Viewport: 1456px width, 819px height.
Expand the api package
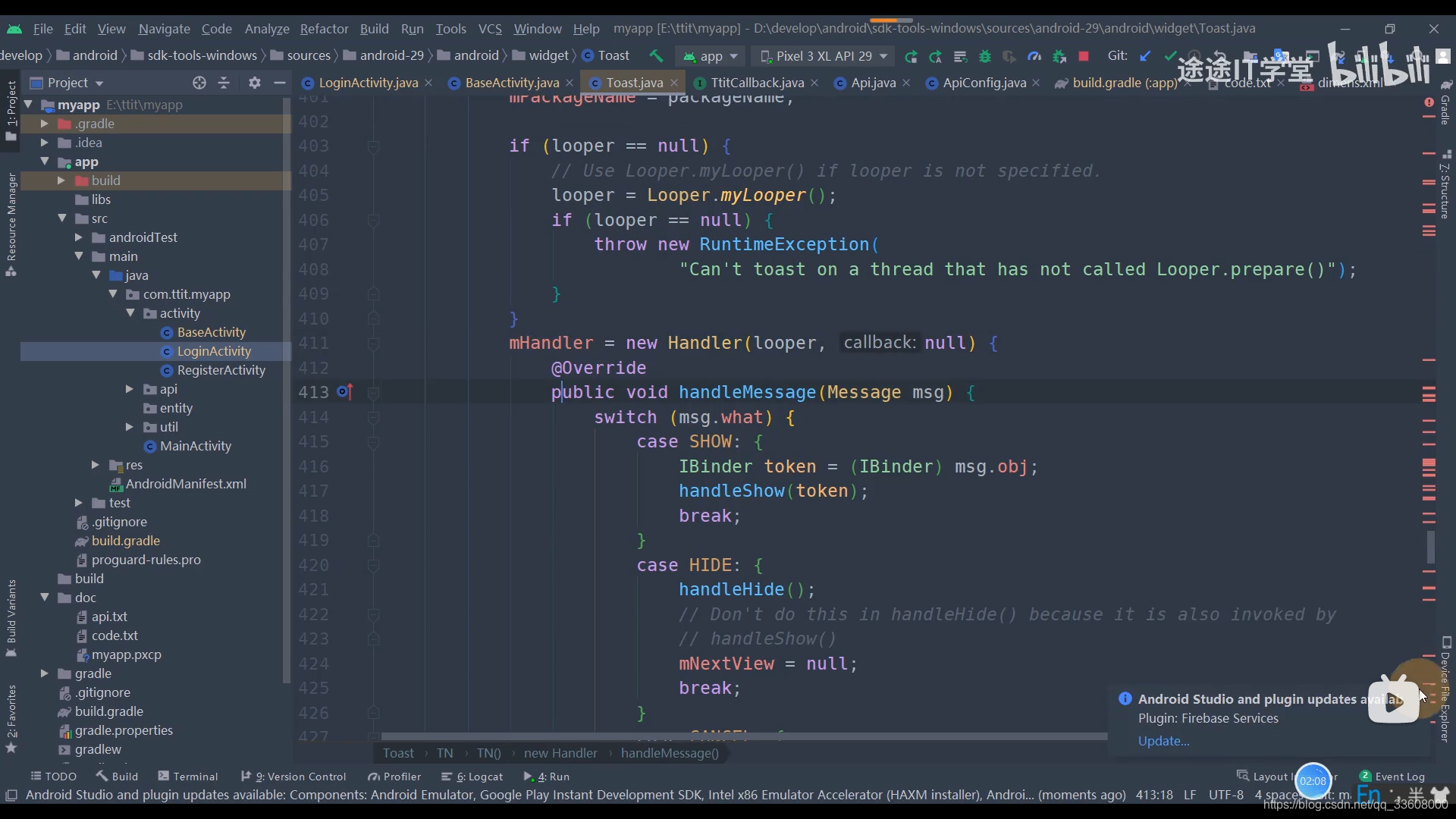129,389
